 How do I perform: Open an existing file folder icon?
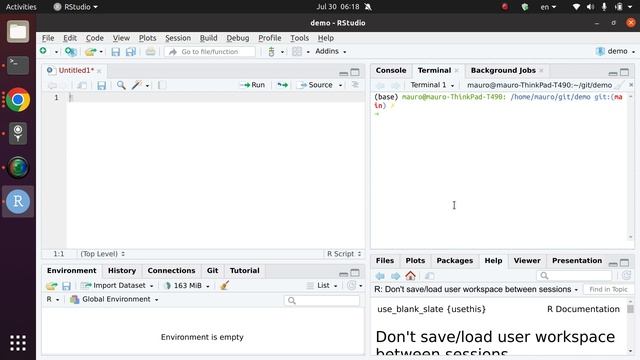click(90, 51)
